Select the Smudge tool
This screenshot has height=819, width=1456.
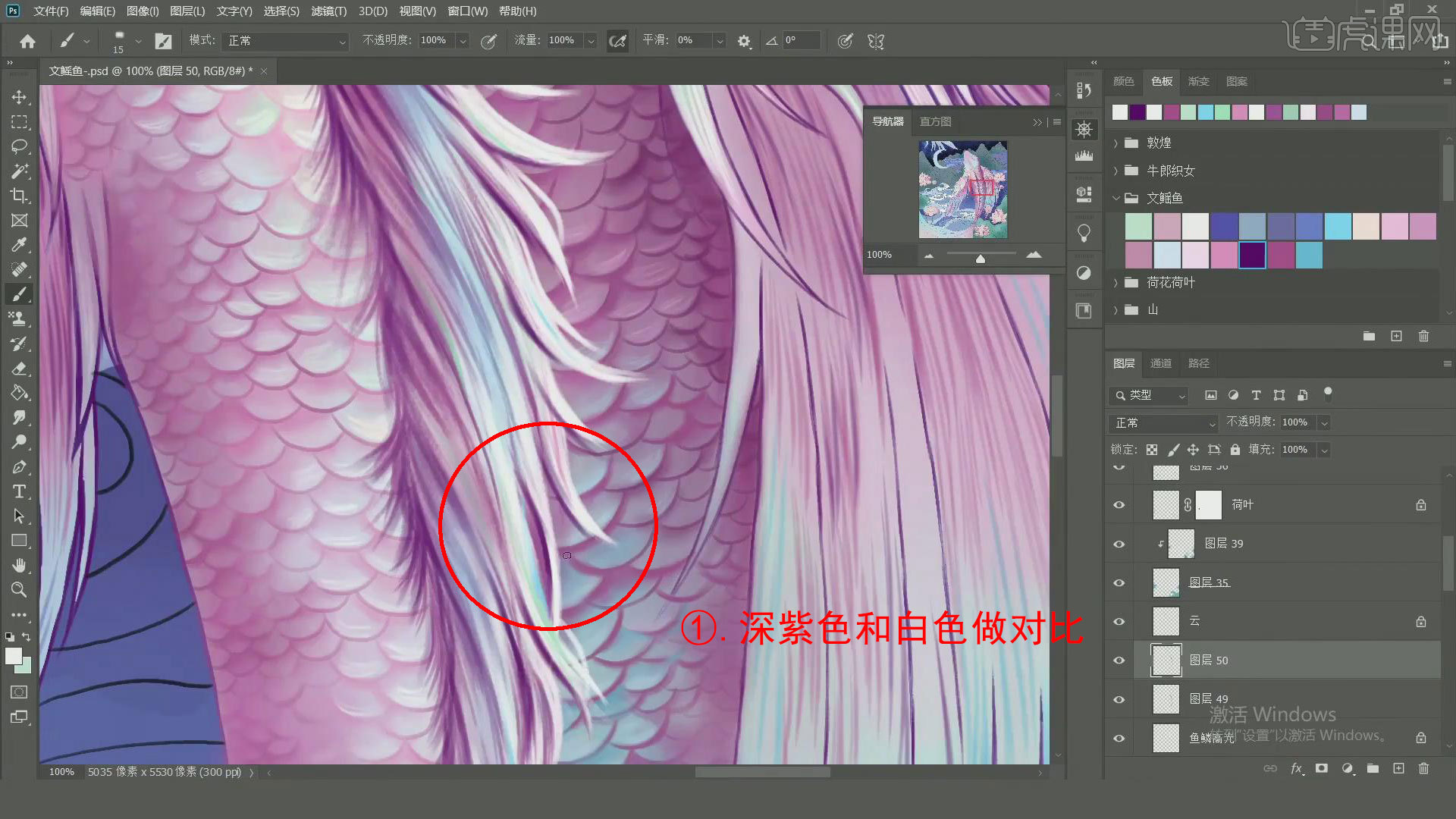click(x=19, y=417)
